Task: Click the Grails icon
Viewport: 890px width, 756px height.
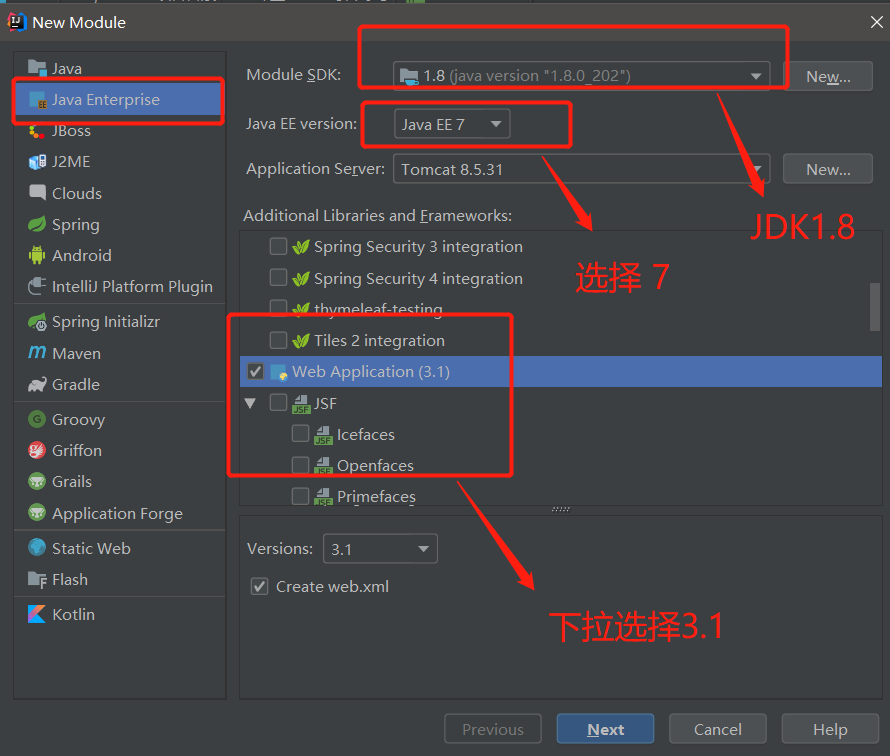Action: tap(37, 482)
